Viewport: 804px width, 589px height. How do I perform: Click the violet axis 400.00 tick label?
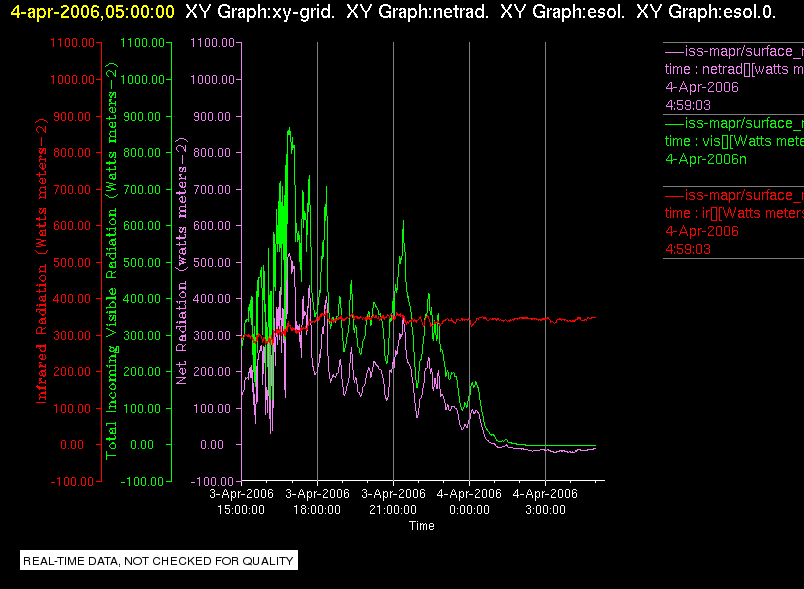212,299
